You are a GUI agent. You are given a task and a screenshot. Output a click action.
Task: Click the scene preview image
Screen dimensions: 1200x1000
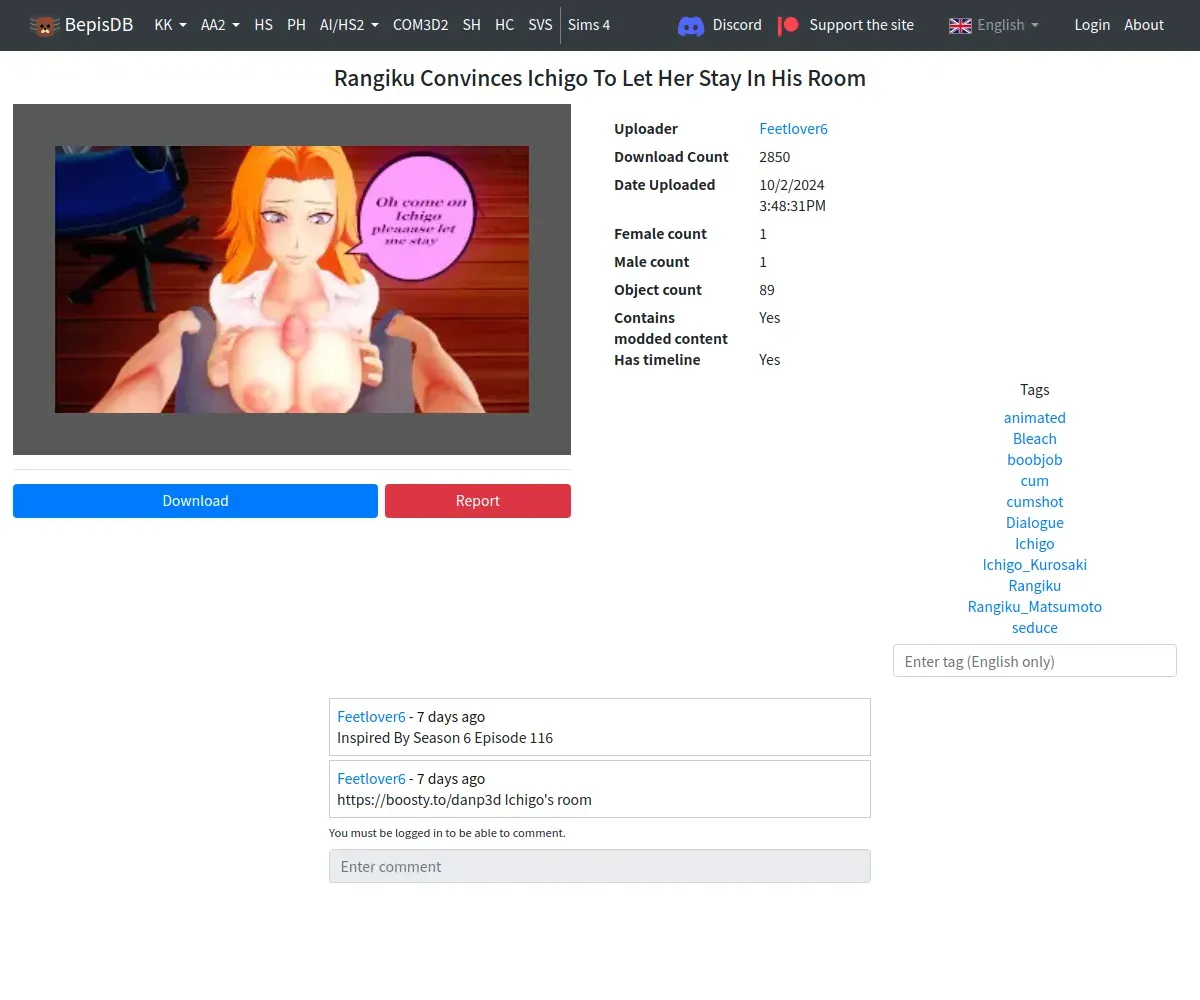tap(292, 280)
